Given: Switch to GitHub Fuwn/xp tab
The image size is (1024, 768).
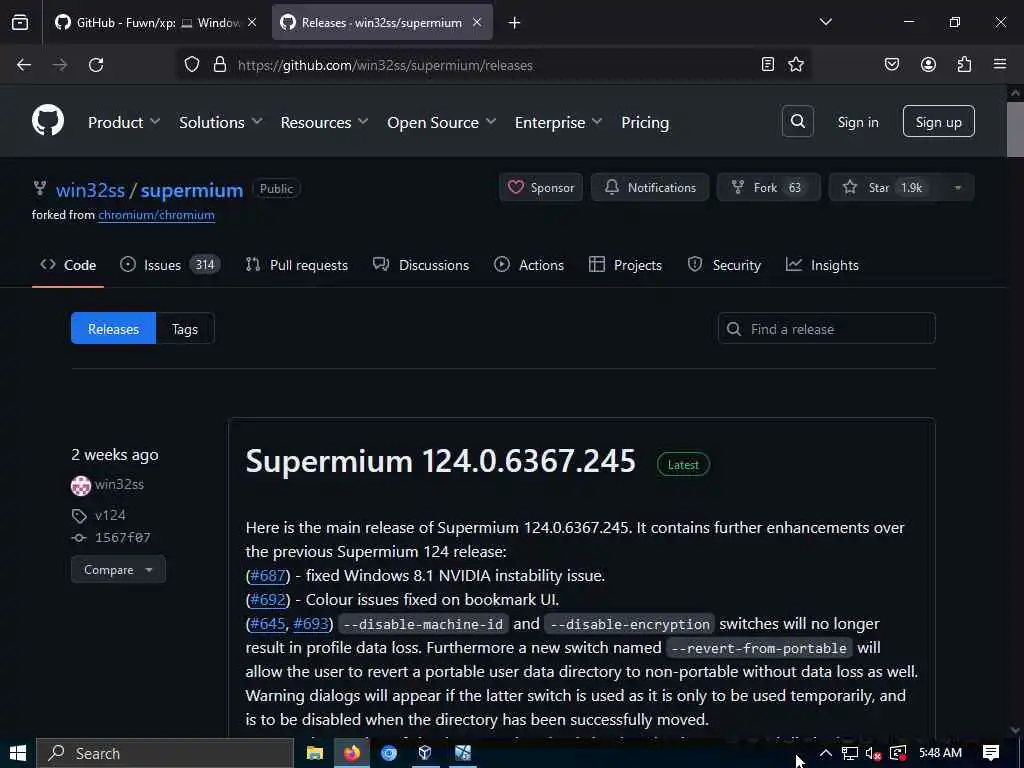Looking at the screenshot, I should point(155,23).
